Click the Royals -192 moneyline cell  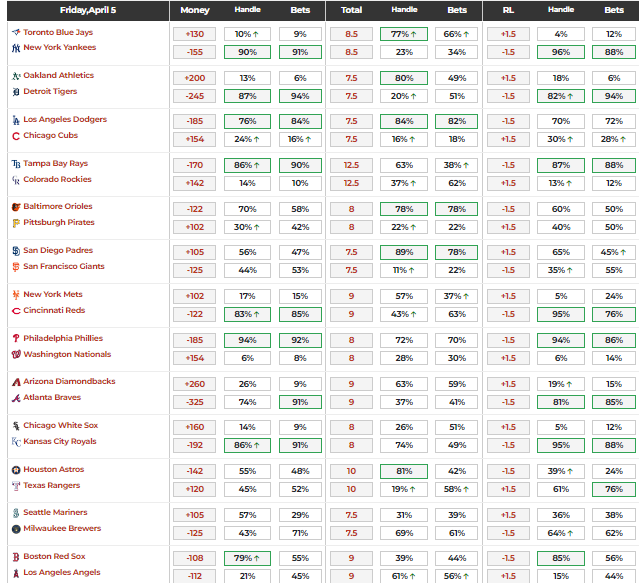(195, 445)
